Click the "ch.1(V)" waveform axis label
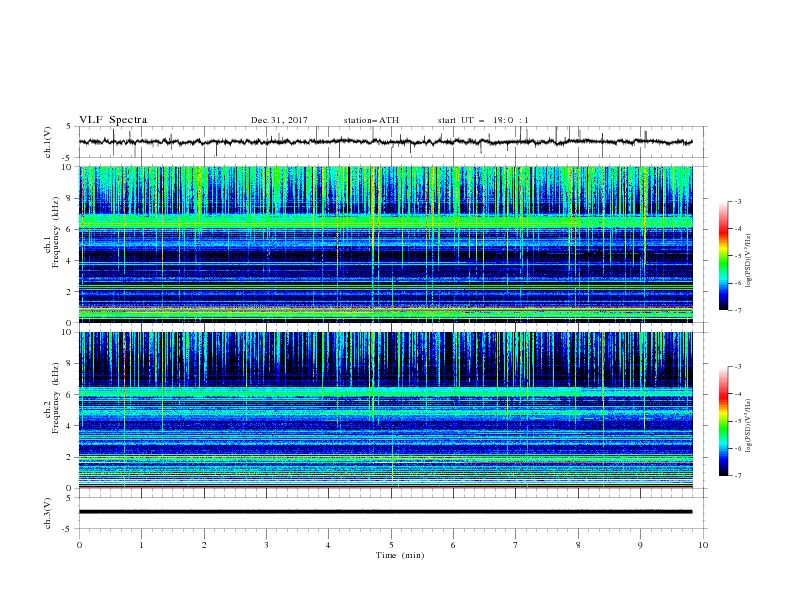Viewport: 792px width, 612px height. [48, 142]
